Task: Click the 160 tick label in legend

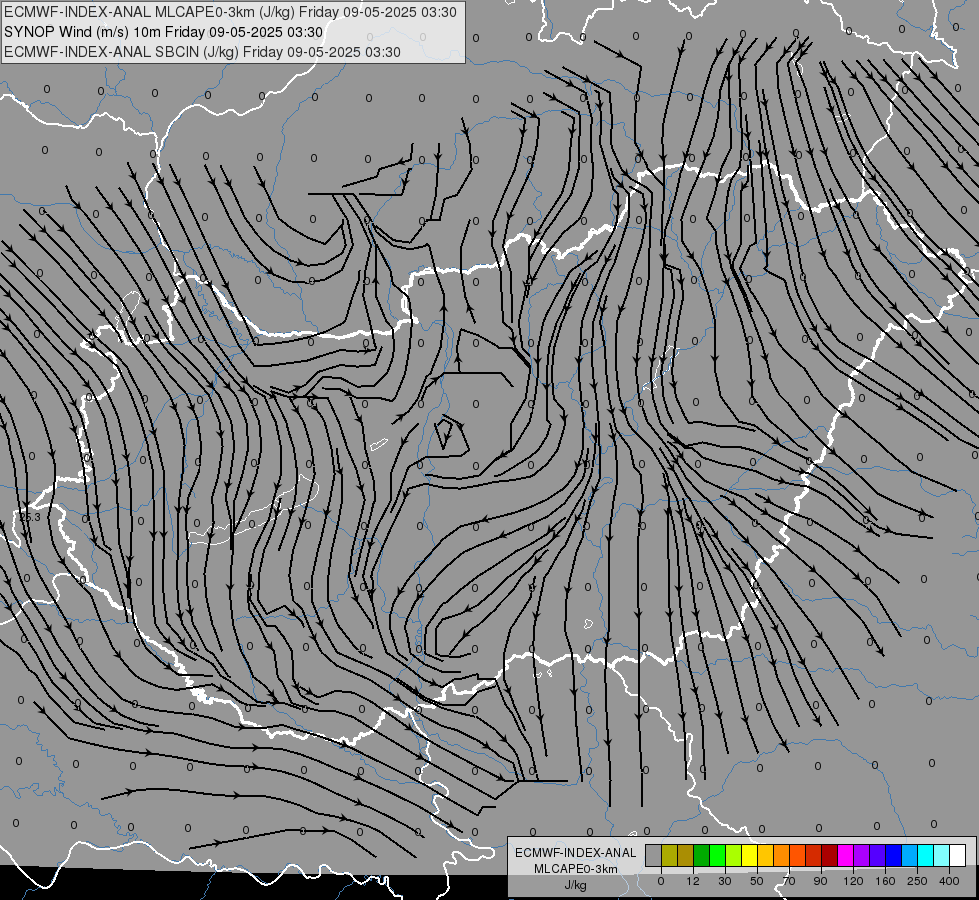Action: [x=885, y=881]
